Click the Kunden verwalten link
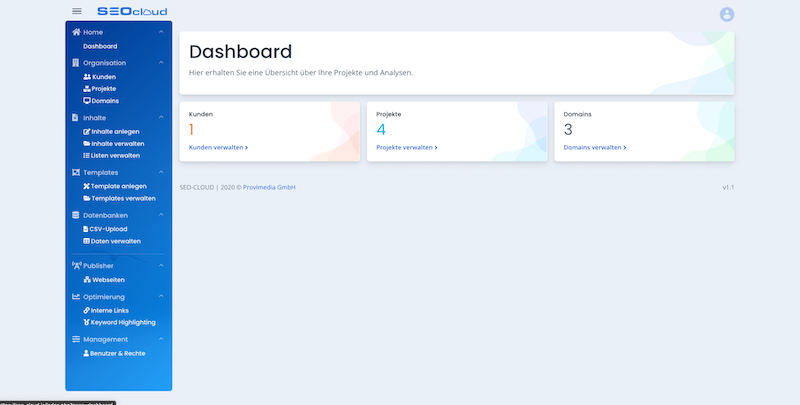The height and width of the screenshot is (405, 800). pos(218,147)
